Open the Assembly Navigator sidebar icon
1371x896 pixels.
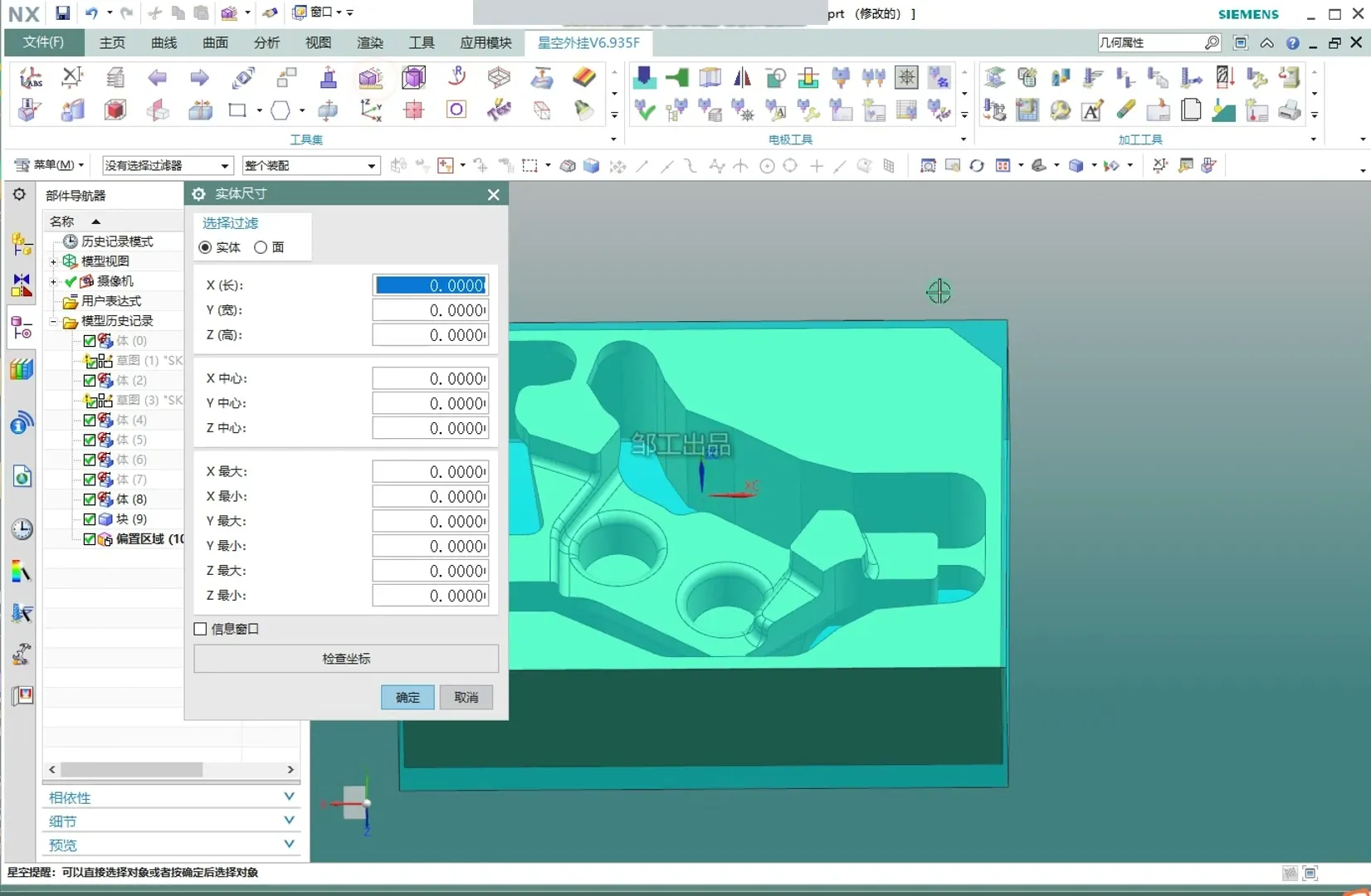click(x=22, y=244)
